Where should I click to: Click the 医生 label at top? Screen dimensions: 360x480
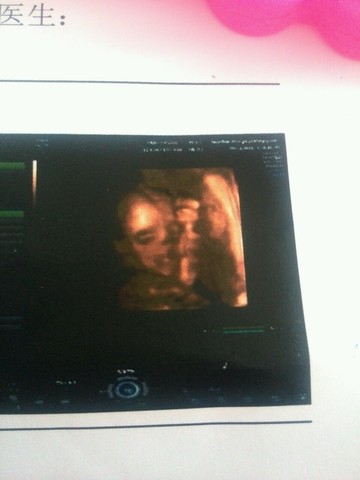(x=32, y=16)
